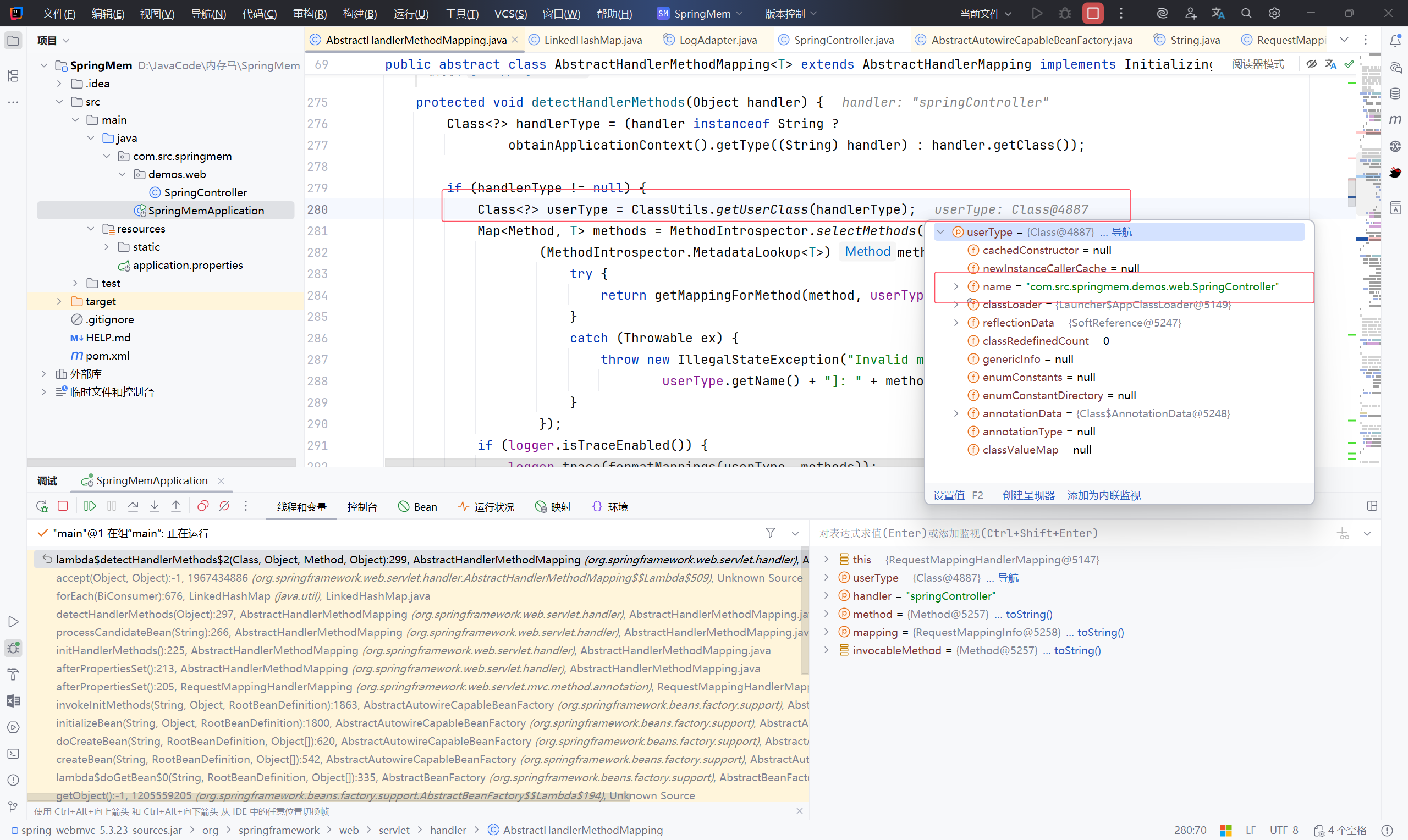Switch to the SpringController.java tab
1408x840 pixels.
(843, 40)
